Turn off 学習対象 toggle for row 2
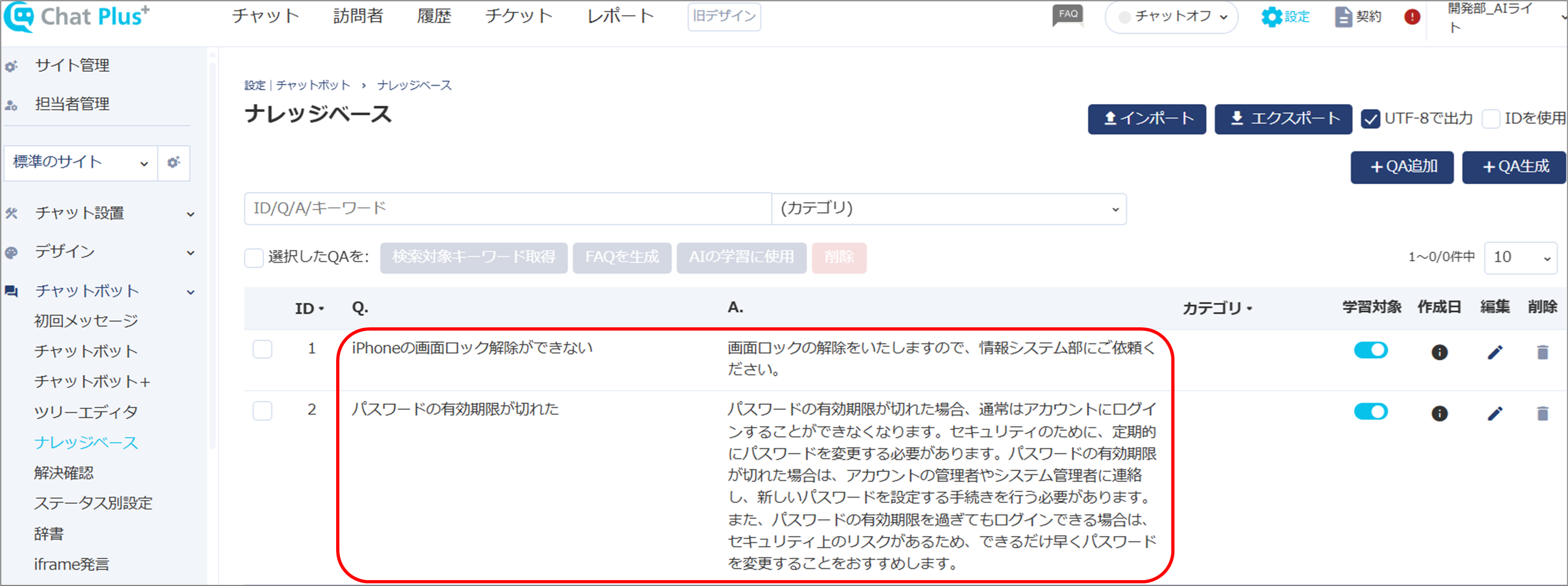Image resolution: width=1568 pixels, height=586 pixels. tap(1371, 412)
